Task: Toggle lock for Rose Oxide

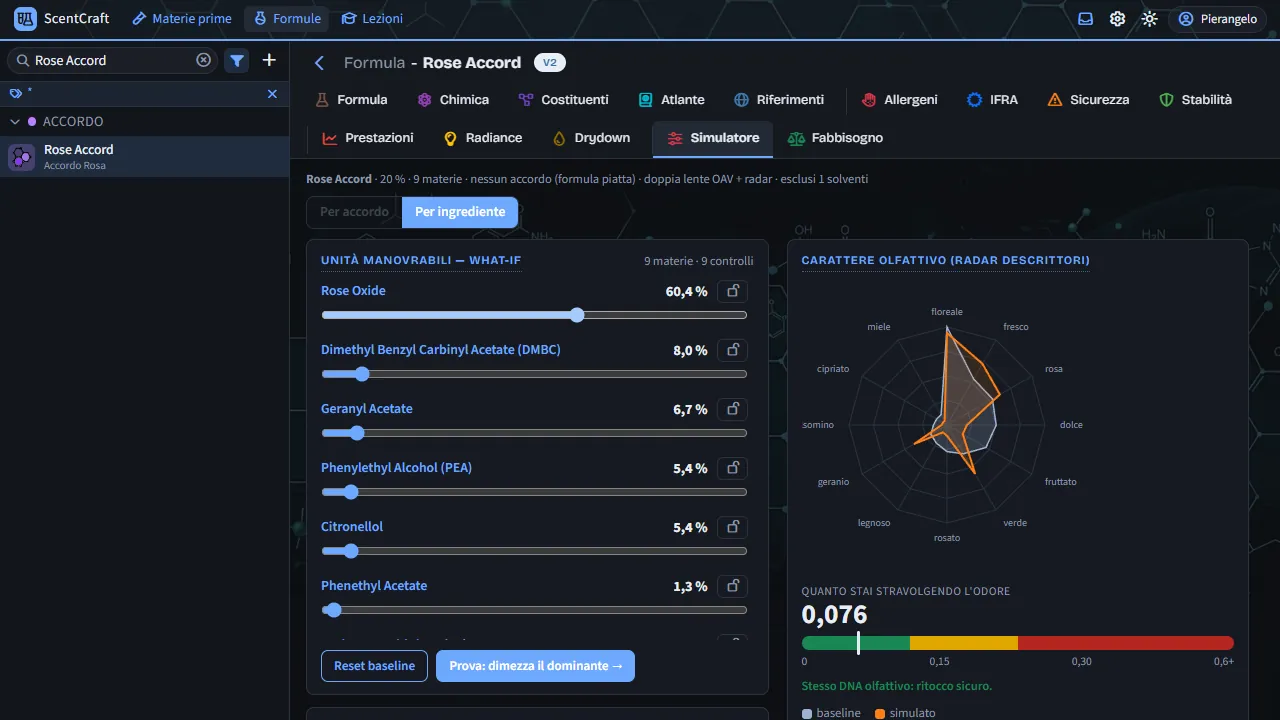Action: point(733,291)
